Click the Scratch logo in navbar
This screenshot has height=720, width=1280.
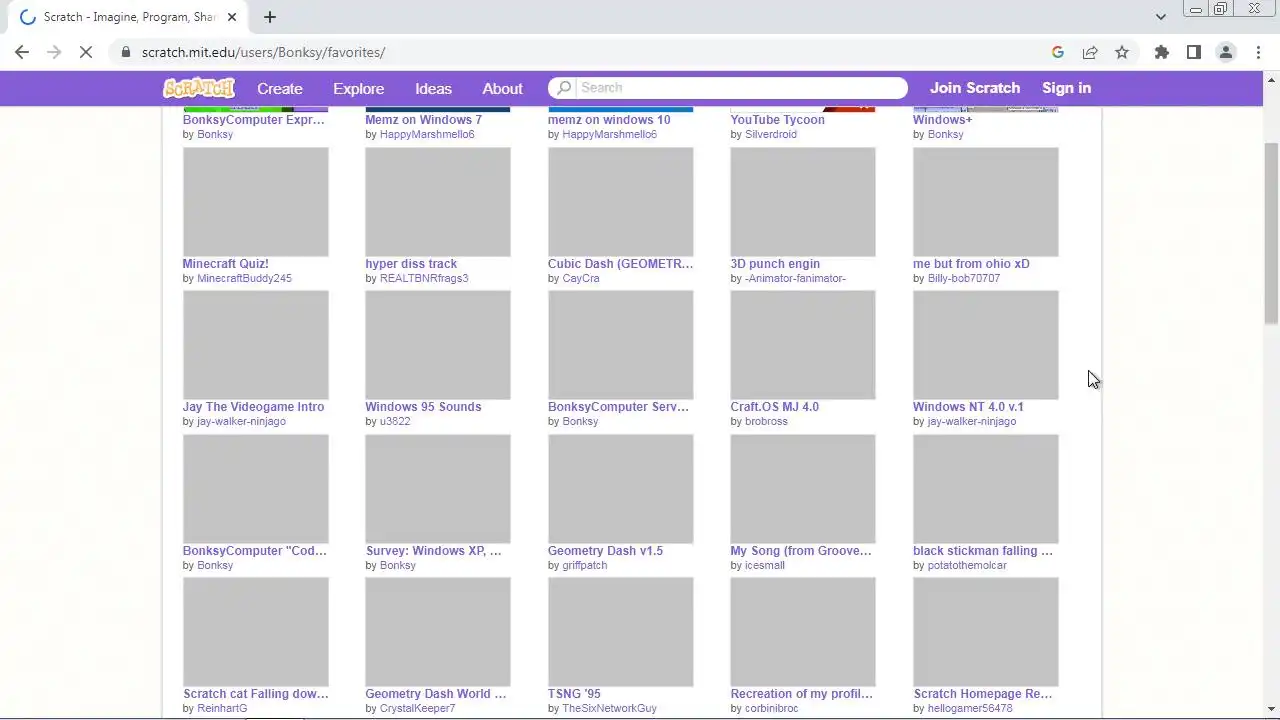coord(199,88)
